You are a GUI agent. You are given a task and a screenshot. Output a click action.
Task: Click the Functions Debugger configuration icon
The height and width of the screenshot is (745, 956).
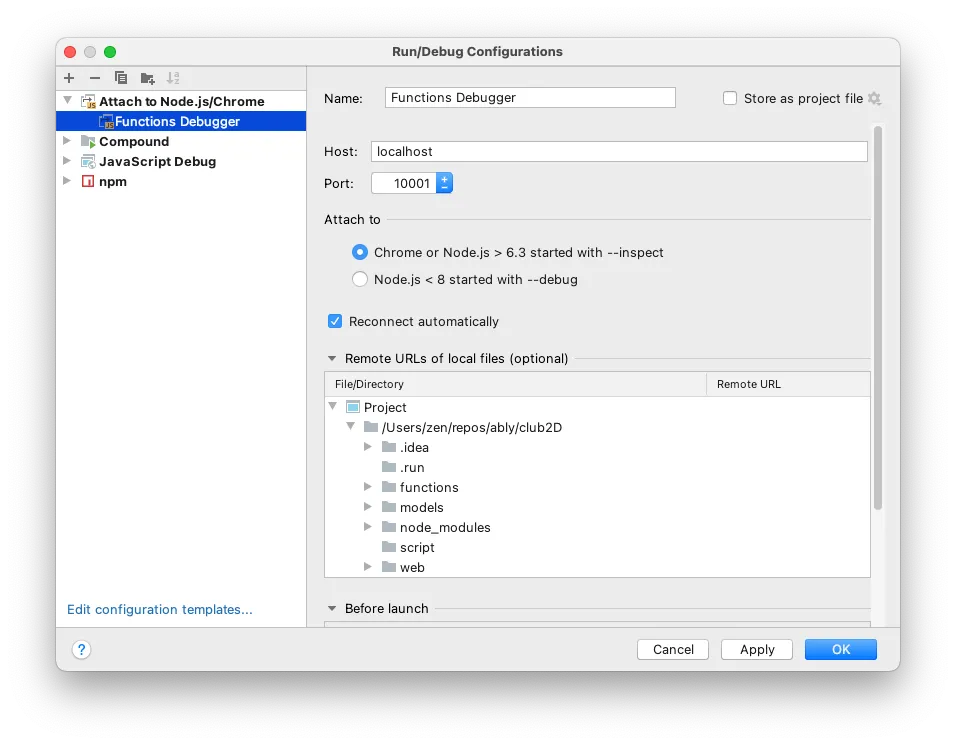tap(106, 121)
